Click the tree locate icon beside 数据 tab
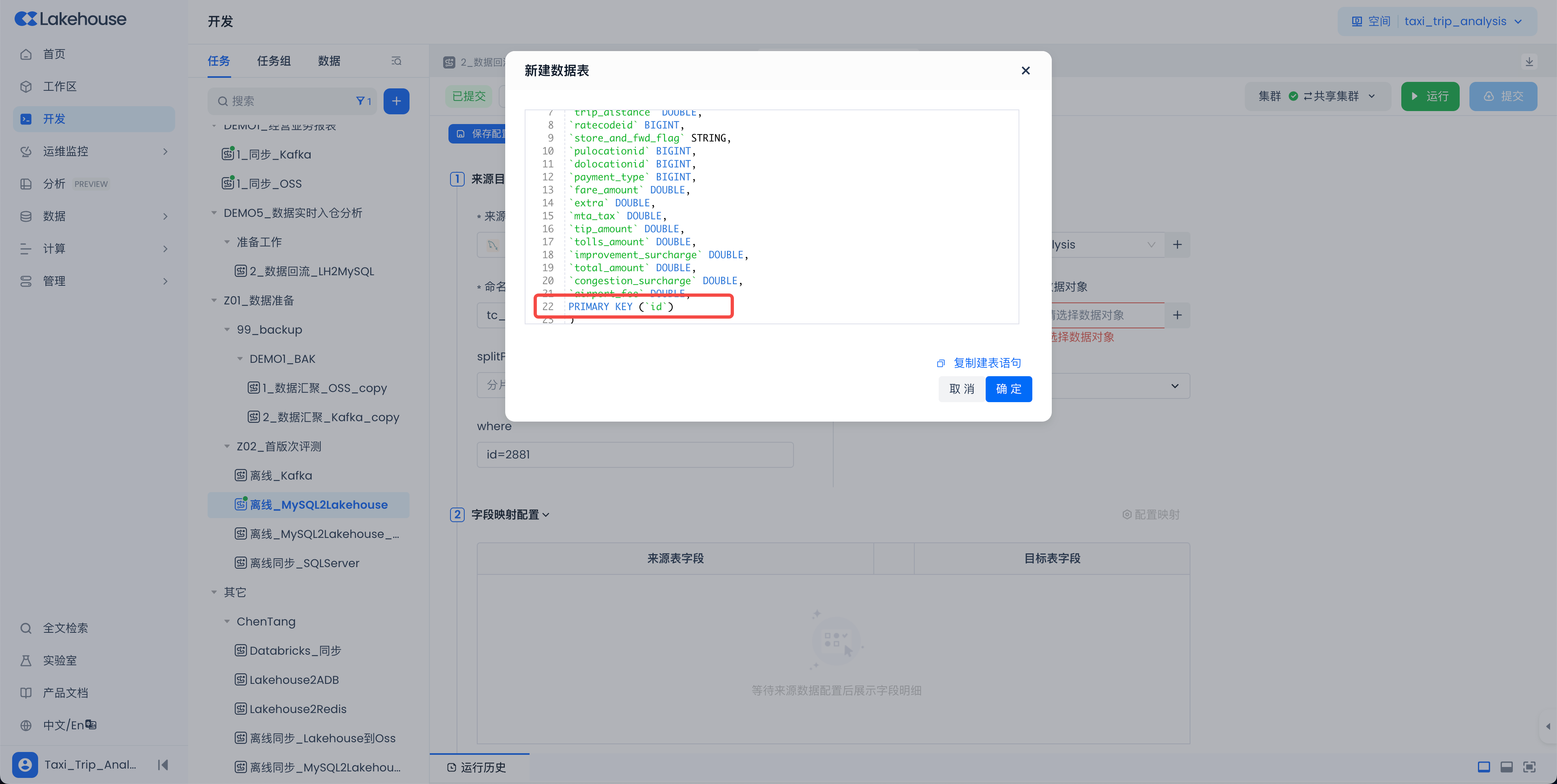Viewport: 1557px width, 784px height. [396, 61]
